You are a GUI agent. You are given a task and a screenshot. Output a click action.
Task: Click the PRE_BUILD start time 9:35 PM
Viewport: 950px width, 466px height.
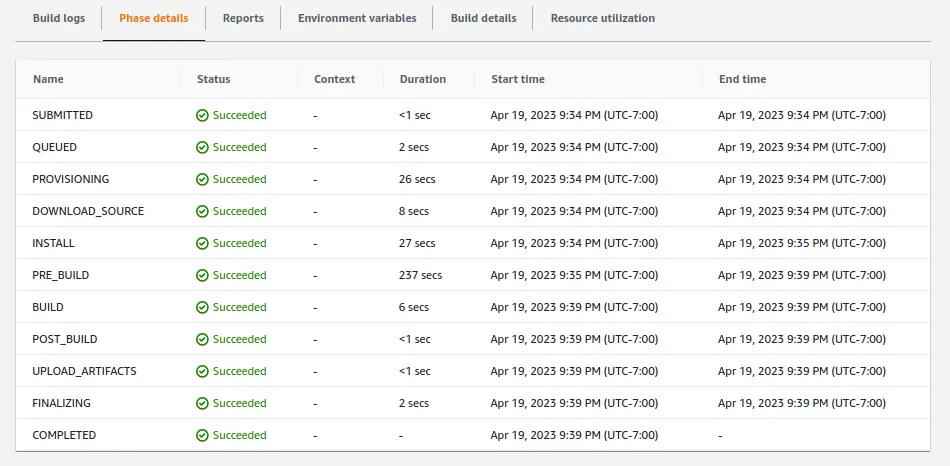(x=574, y=275)
